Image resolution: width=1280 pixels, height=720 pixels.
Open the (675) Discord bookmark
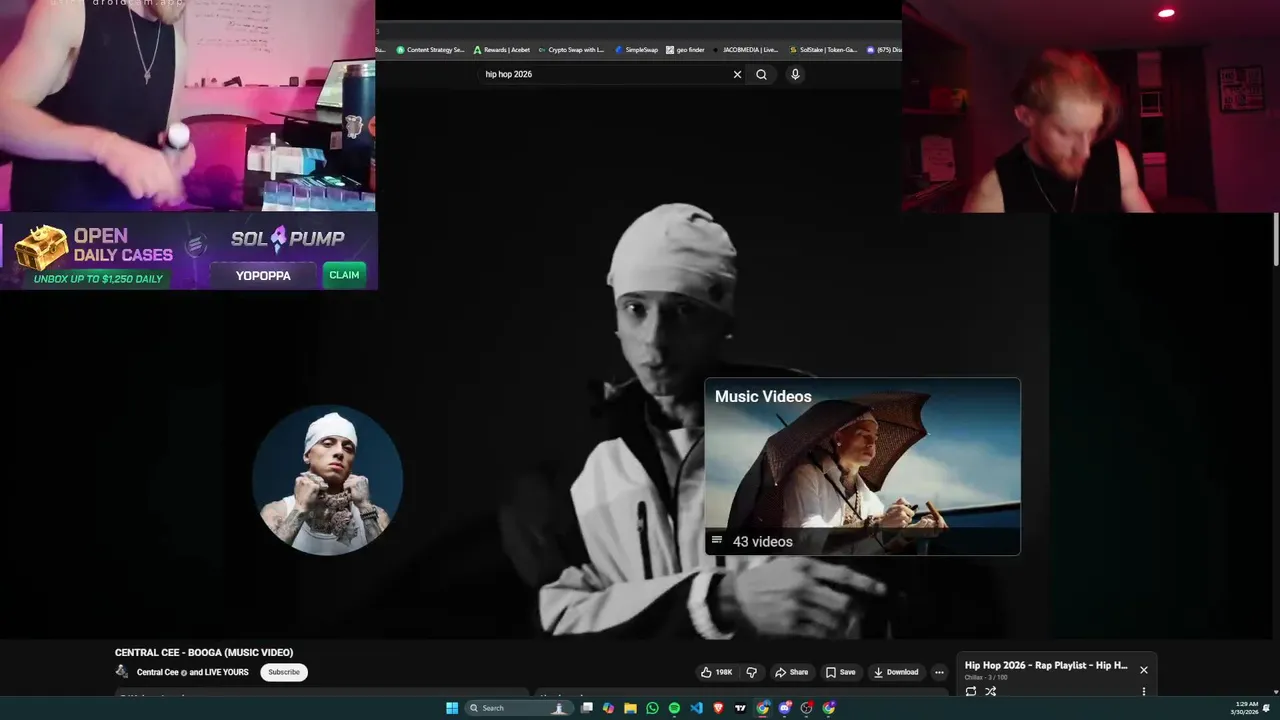884,49
